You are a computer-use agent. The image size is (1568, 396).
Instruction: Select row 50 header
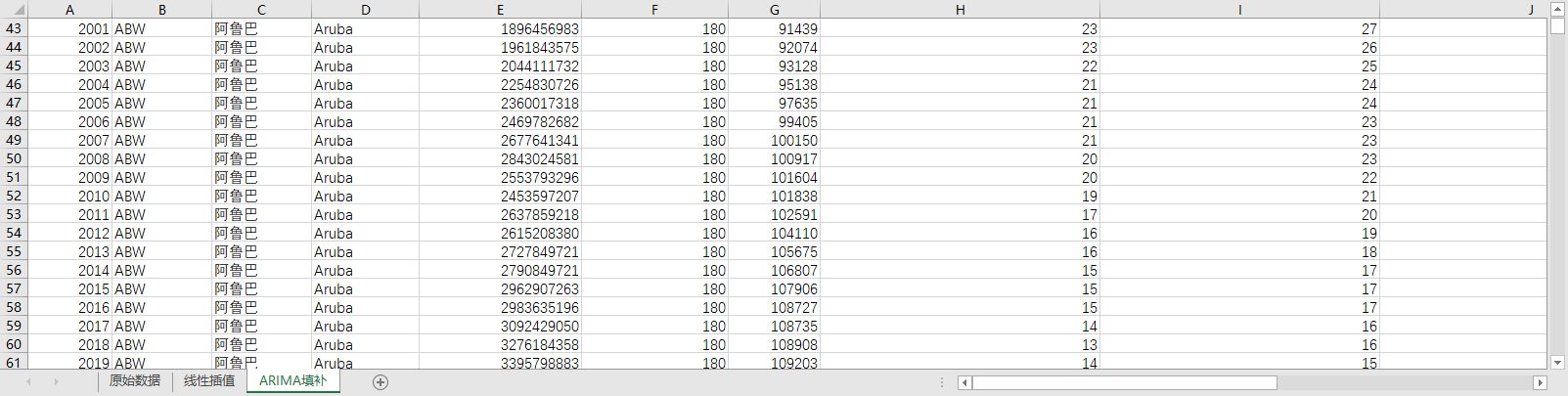[x=14, y=159]
